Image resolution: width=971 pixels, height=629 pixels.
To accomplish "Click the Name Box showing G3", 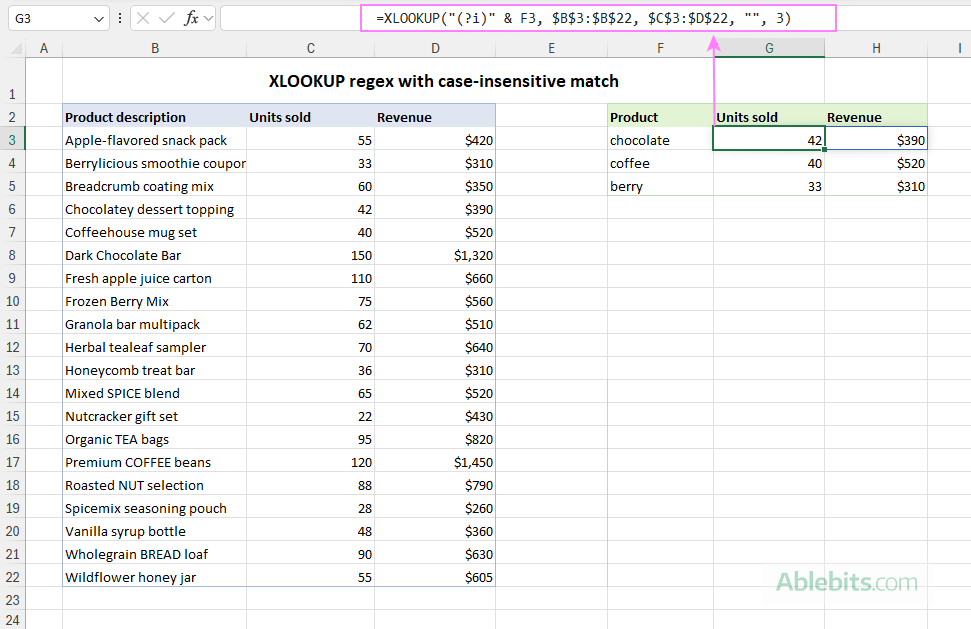I will pos(45,17).
